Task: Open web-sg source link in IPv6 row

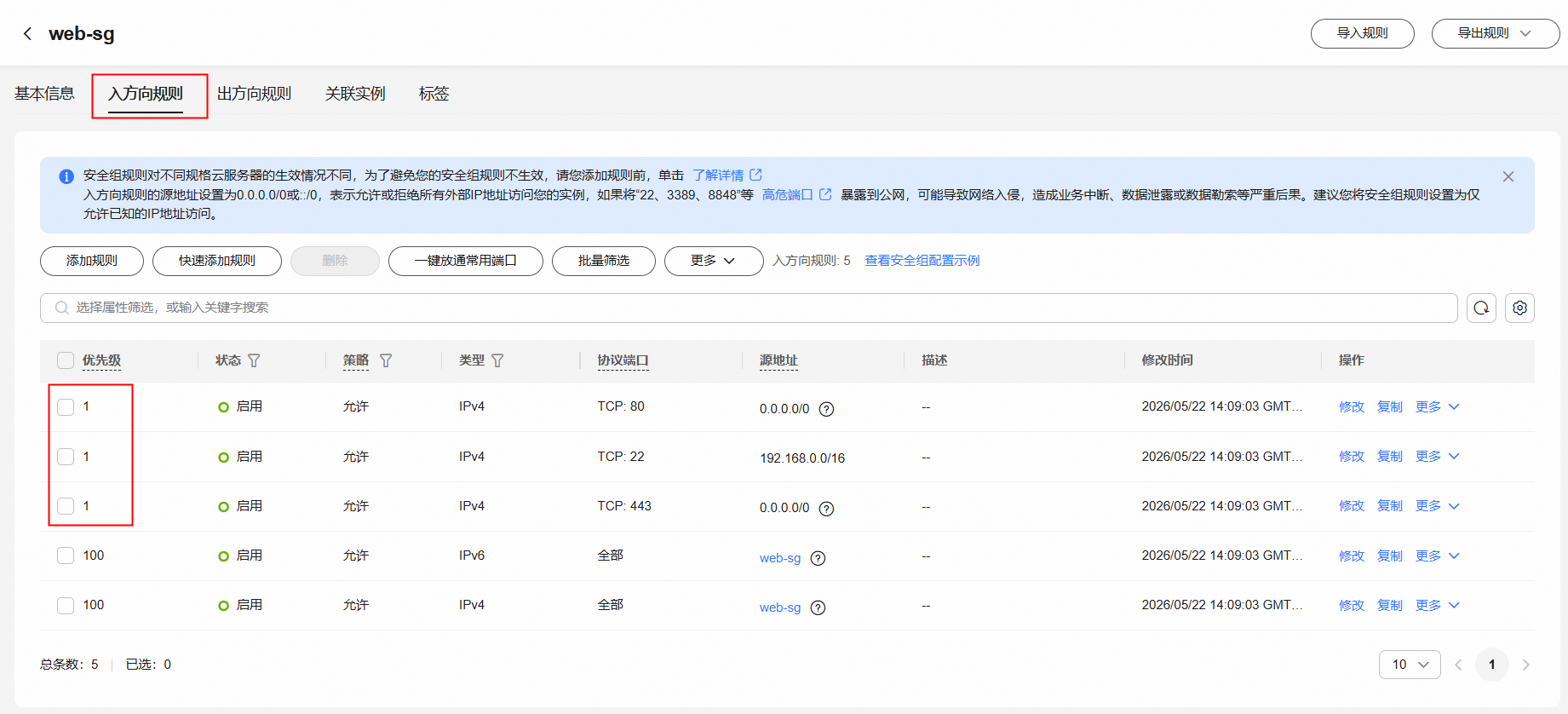Action: (x=780, y=558)
